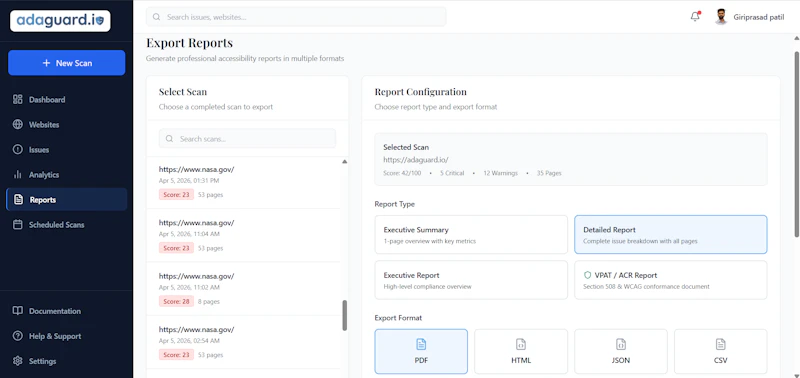Choose JSON export format
The width and height of the screenshot is (800, 378).
620,351
